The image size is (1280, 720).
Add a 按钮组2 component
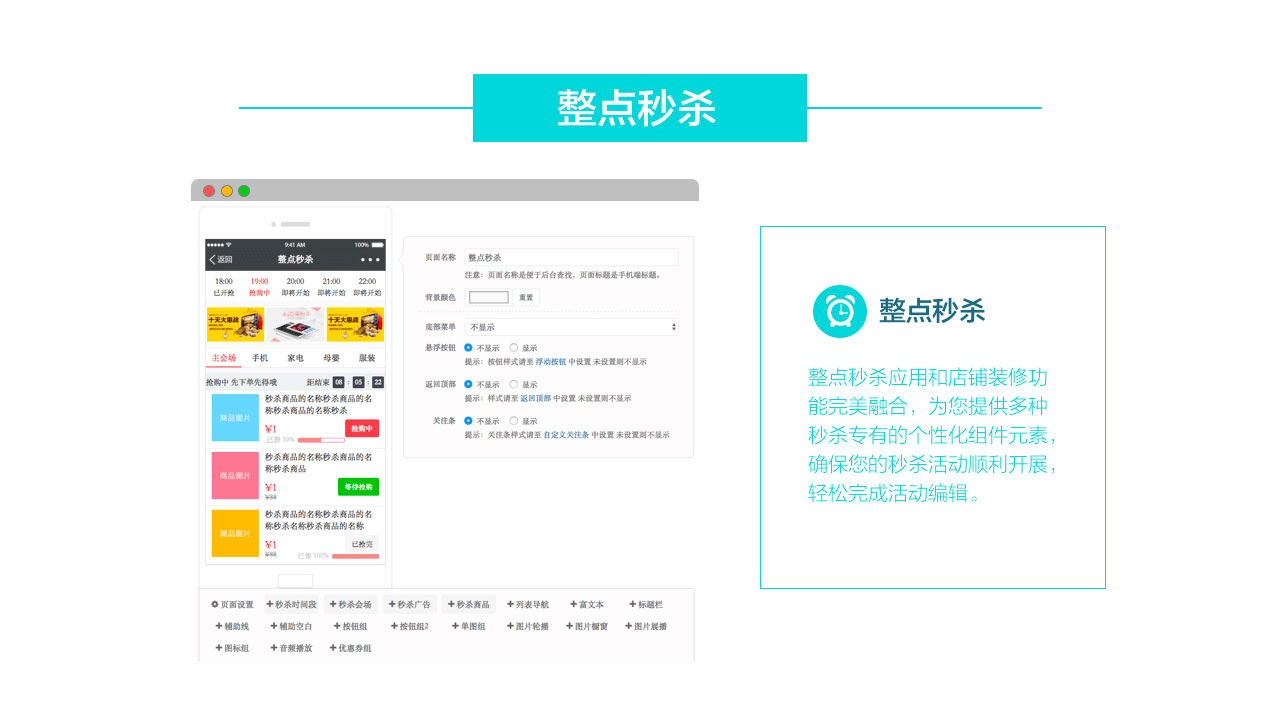click(410, 627)
